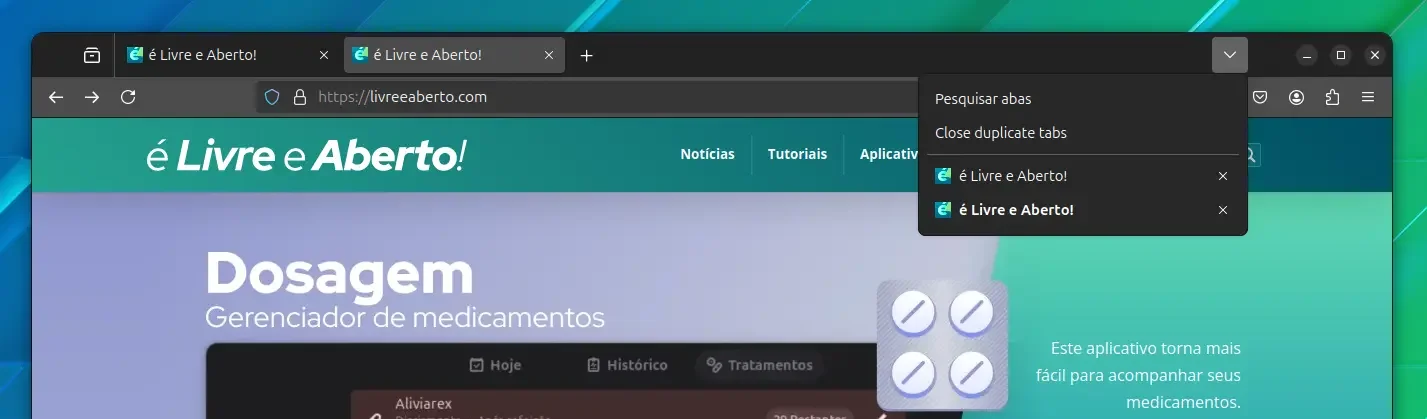
Task: Switch to the first é Livre e Aberto! tab
Action: tap(228, 55)
